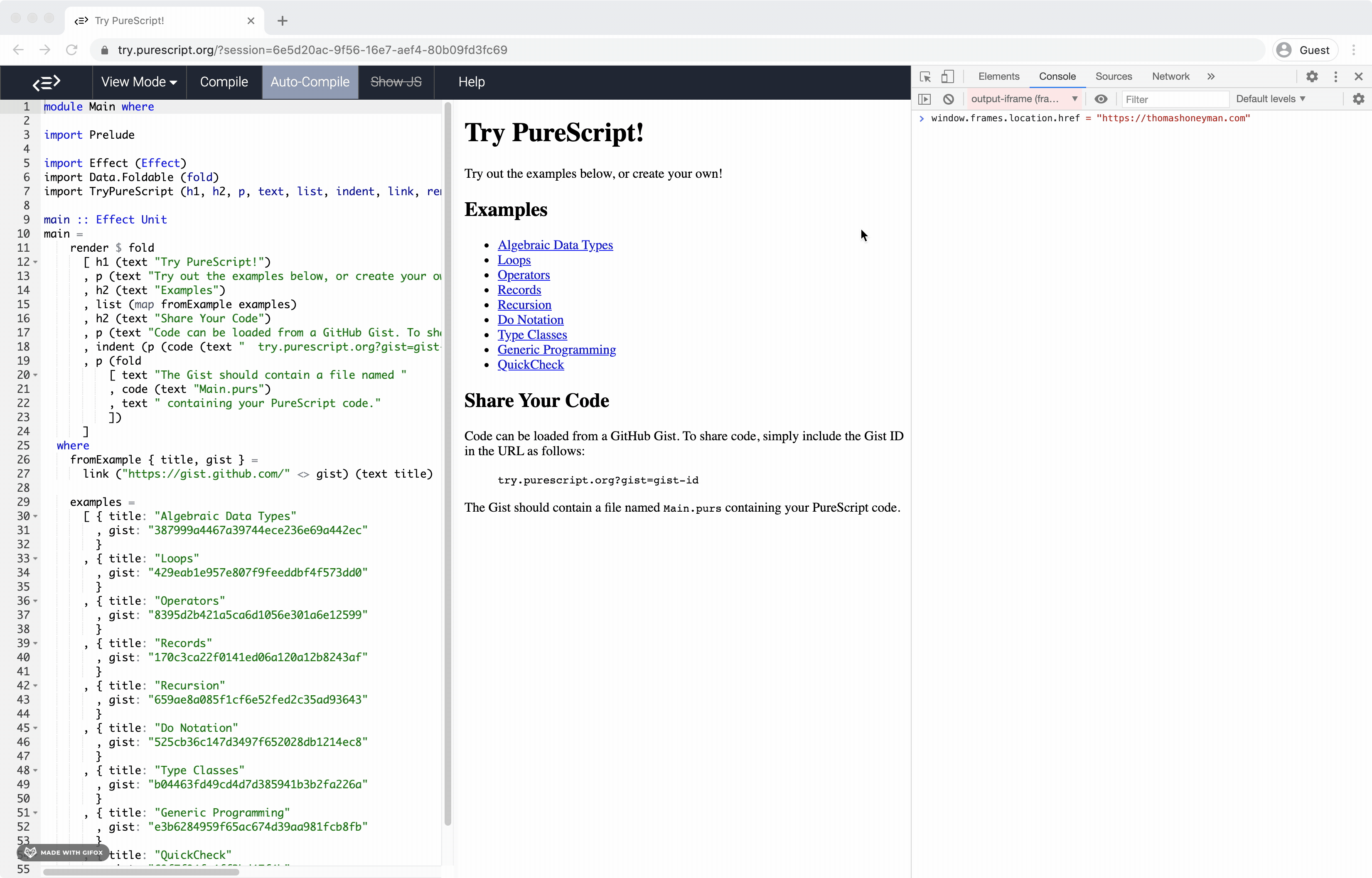Click the console text window.frames.location.href
The height and width of the screenshot is (878, 1372).
(1005, 118)
